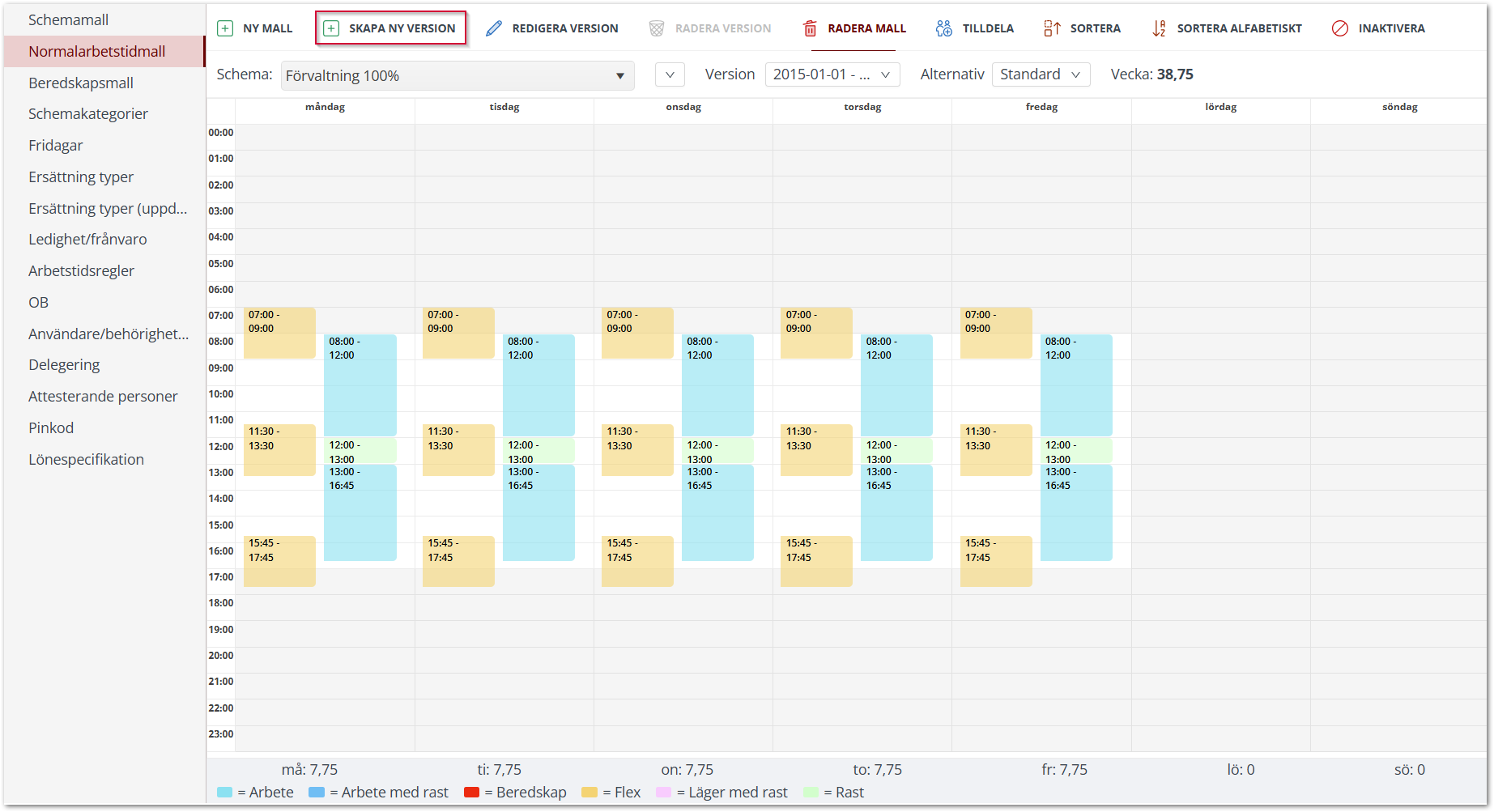Click the Tilldela people icon
The height and width of the screenshot is (812, 1494).
[944, 28]
